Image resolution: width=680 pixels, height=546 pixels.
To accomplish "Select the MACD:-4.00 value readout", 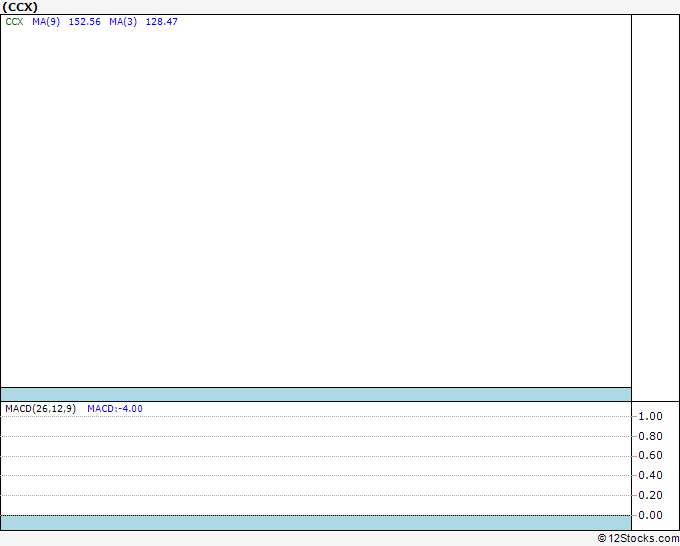I will 115,409.
